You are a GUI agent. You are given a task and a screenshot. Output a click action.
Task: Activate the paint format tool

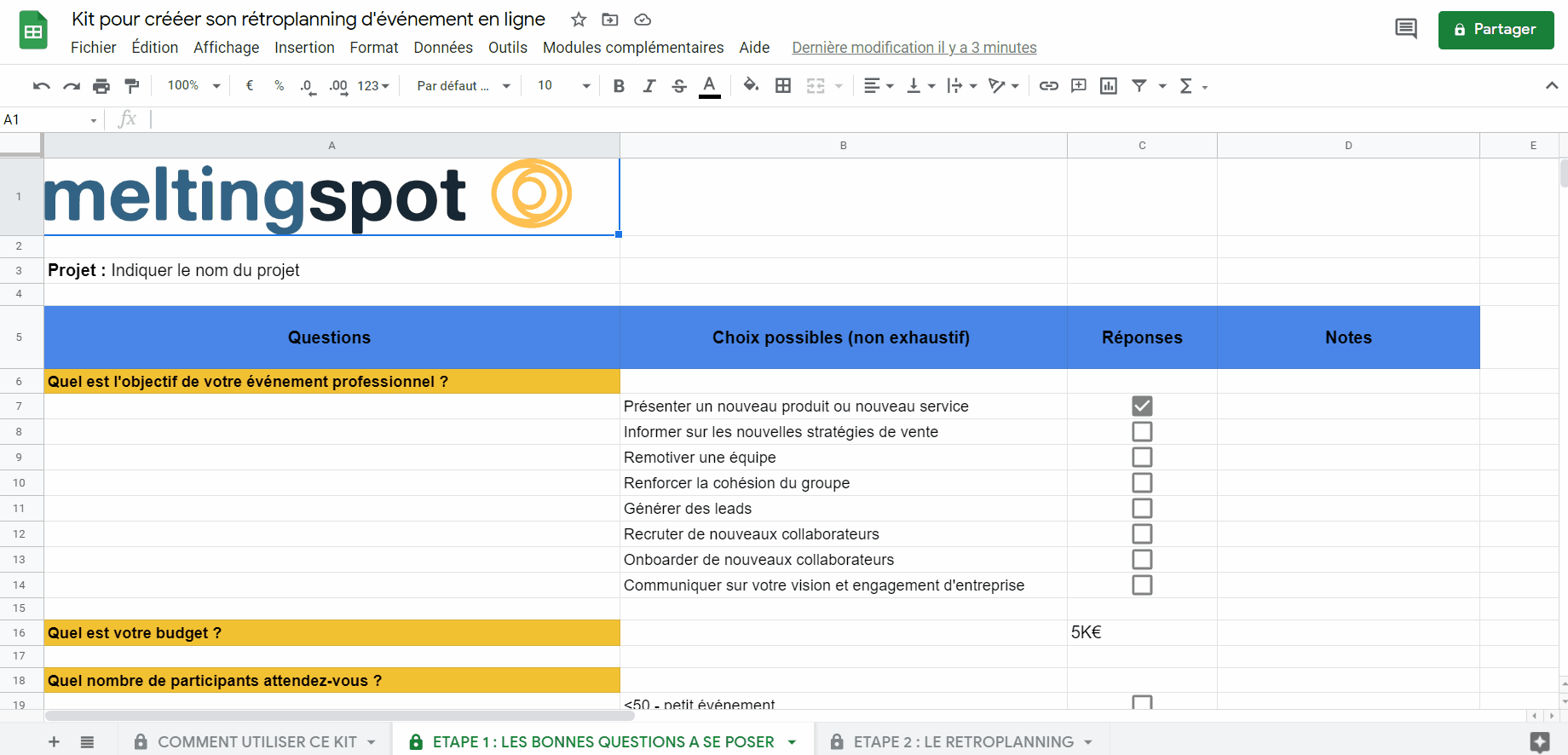(x=131, y=86)
